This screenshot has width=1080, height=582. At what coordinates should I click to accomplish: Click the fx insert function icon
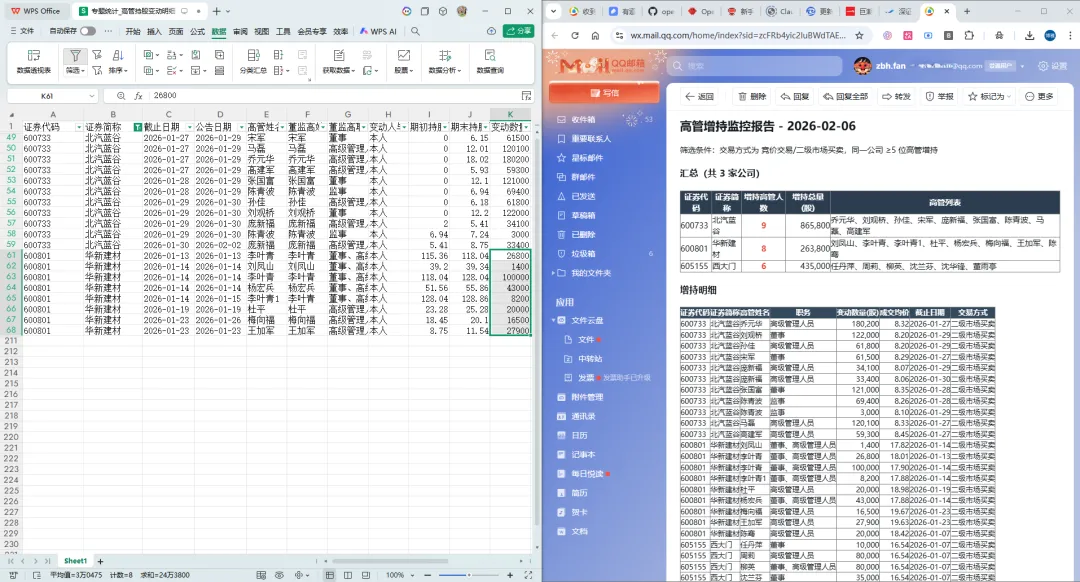click(x=138, y=96)
